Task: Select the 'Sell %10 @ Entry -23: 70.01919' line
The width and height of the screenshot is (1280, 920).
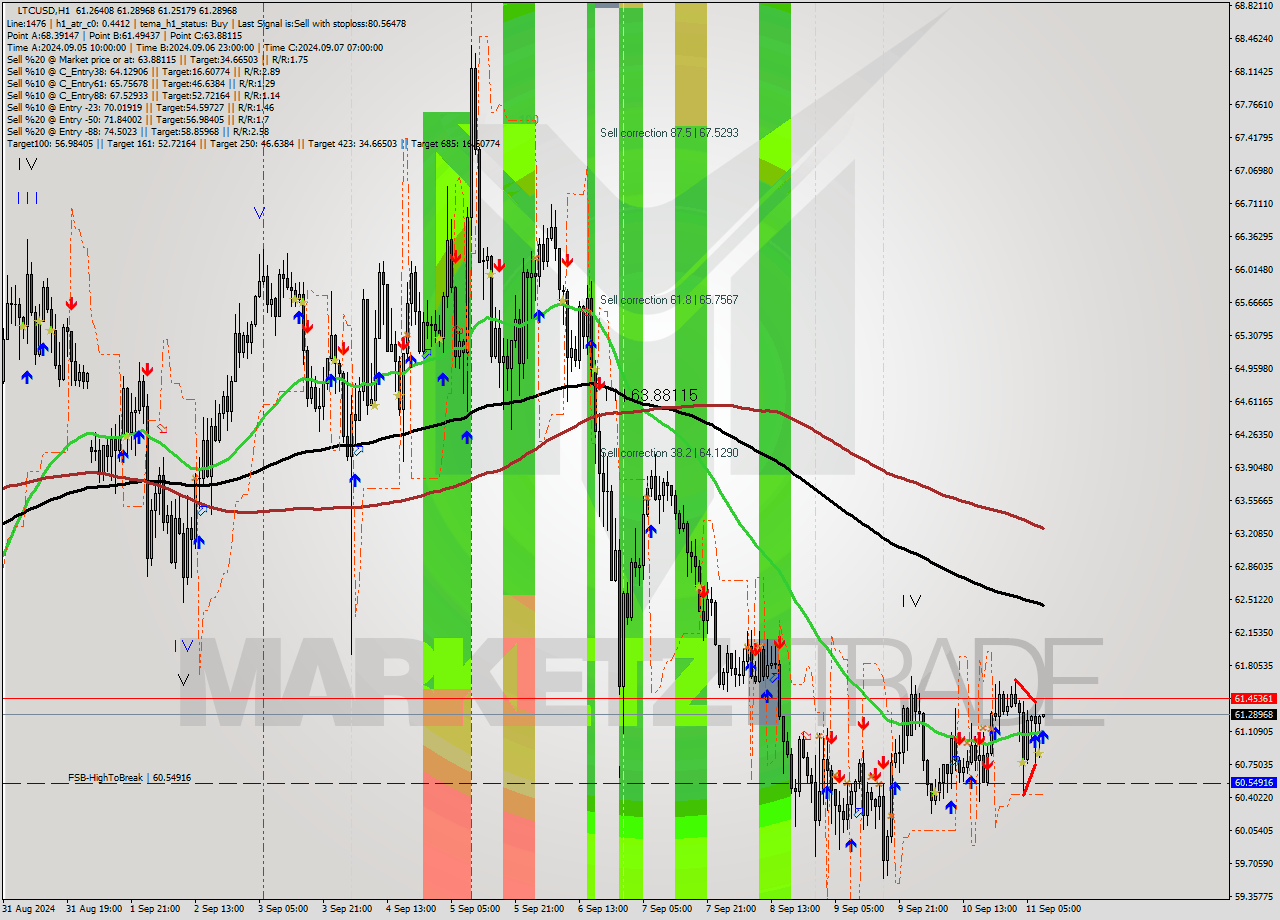Action: (x=140, y=107)
